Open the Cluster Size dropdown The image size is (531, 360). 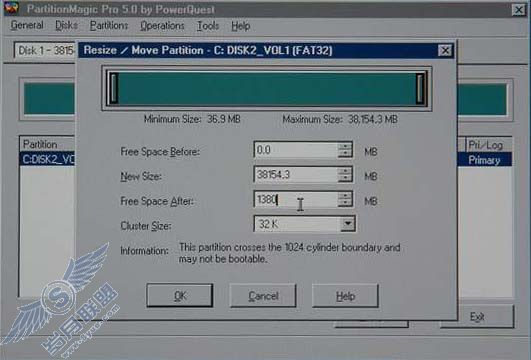tap(348, 224)
